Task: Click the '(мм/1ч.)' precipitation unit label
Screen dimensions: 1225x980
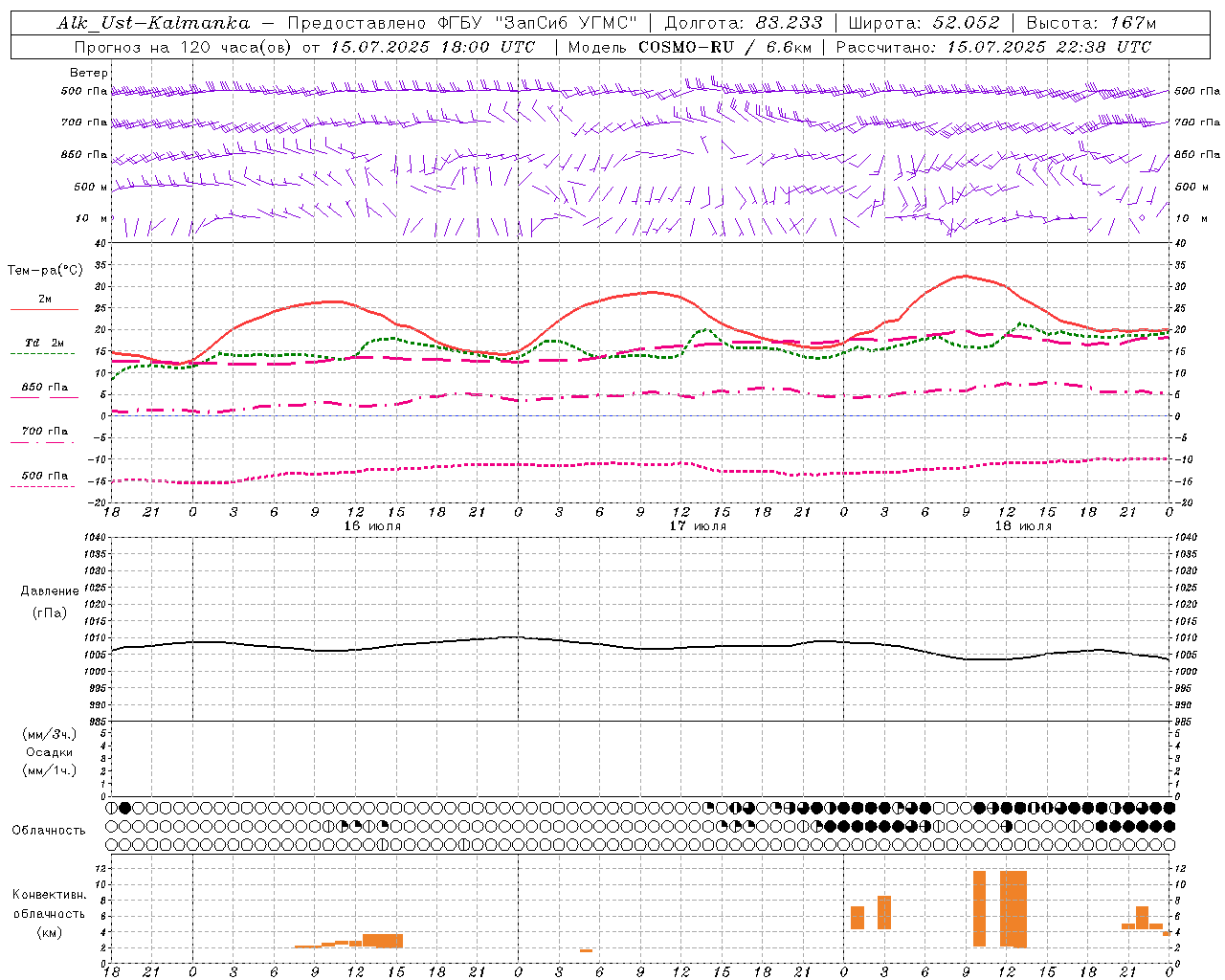Action: 50,770
